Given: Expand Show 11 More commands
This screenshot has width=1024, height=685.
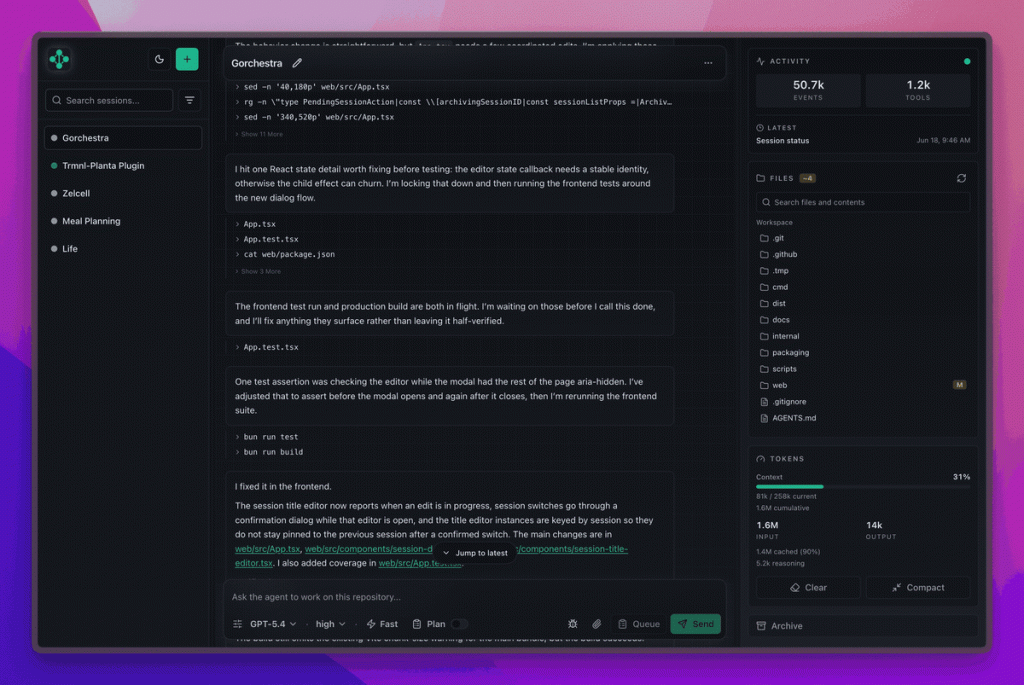Looking at the screenshot, I should 259,135.
